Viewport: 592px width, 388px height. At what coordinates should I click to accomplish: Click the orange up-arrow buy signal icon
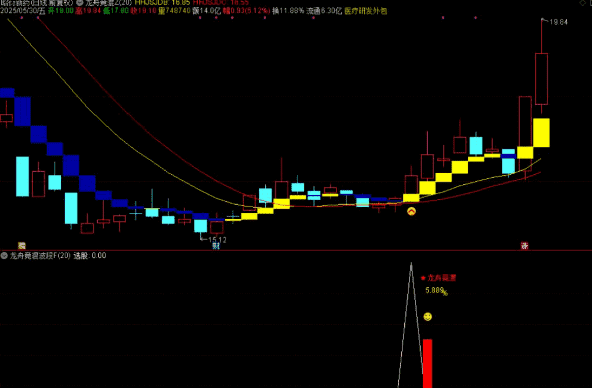[x=411, y=211]
